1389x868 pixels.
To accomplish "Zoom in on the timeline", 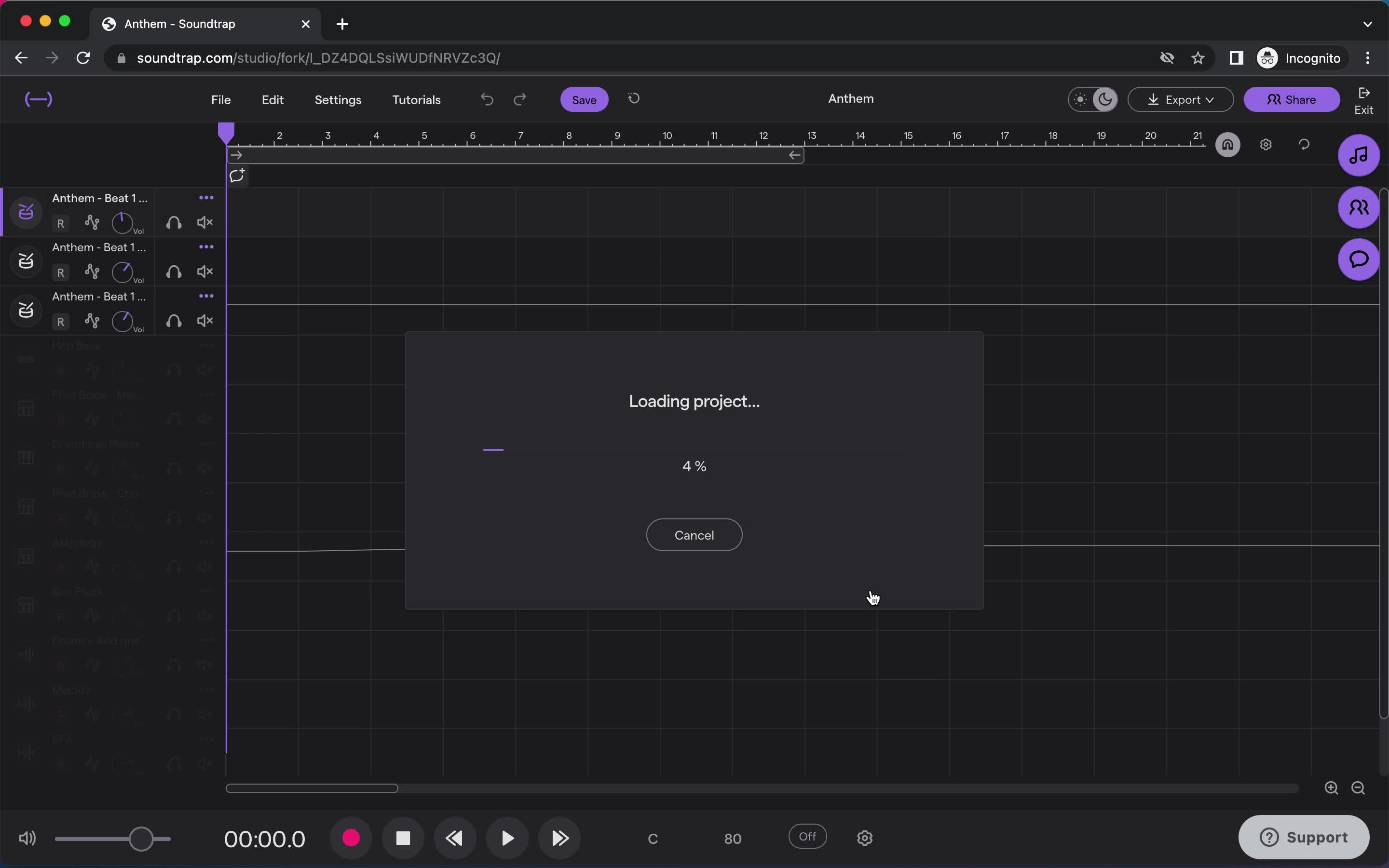I will 1331,788.
